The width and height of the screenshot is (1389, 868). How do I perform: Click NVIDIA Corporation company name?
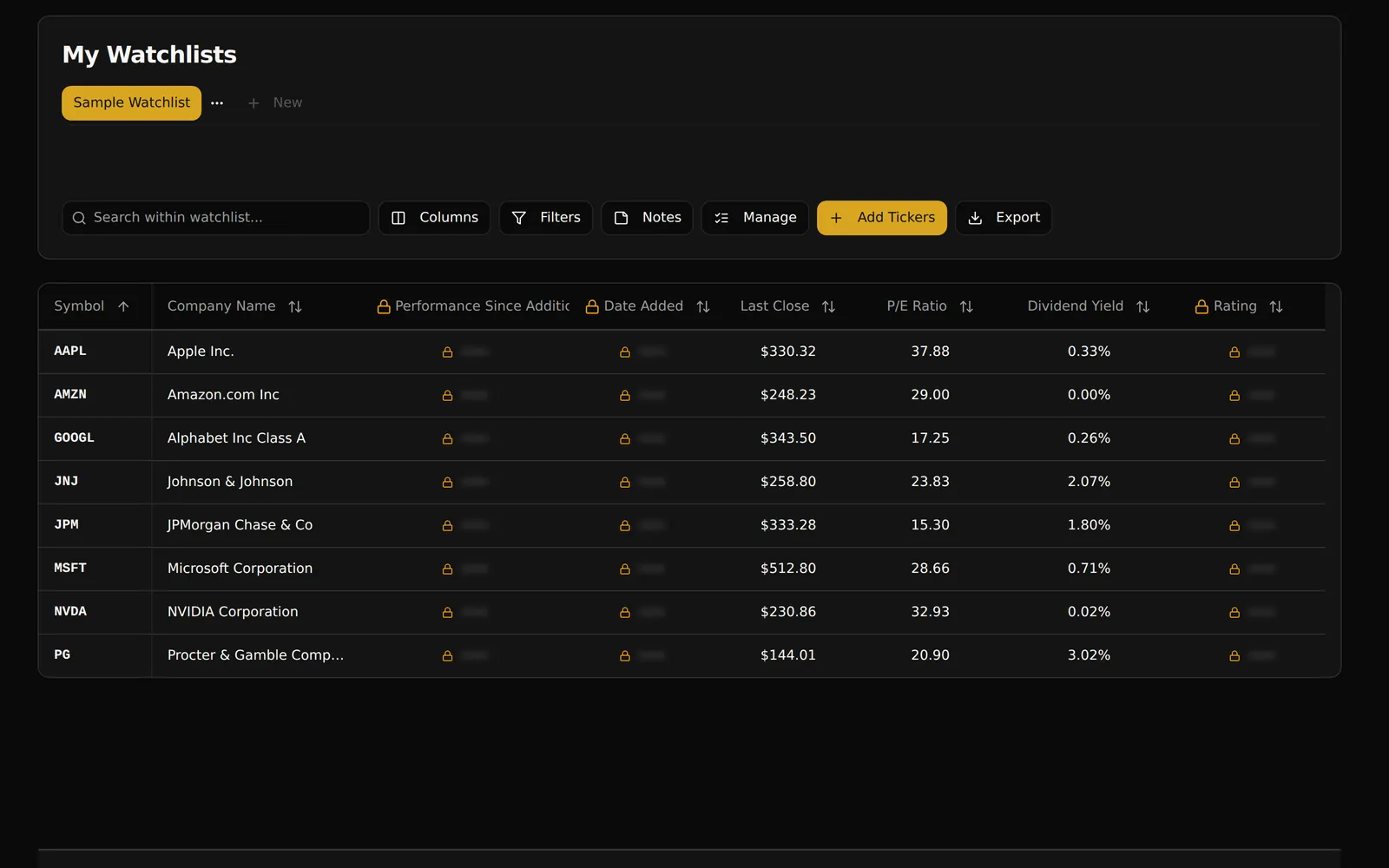[233, 612]
